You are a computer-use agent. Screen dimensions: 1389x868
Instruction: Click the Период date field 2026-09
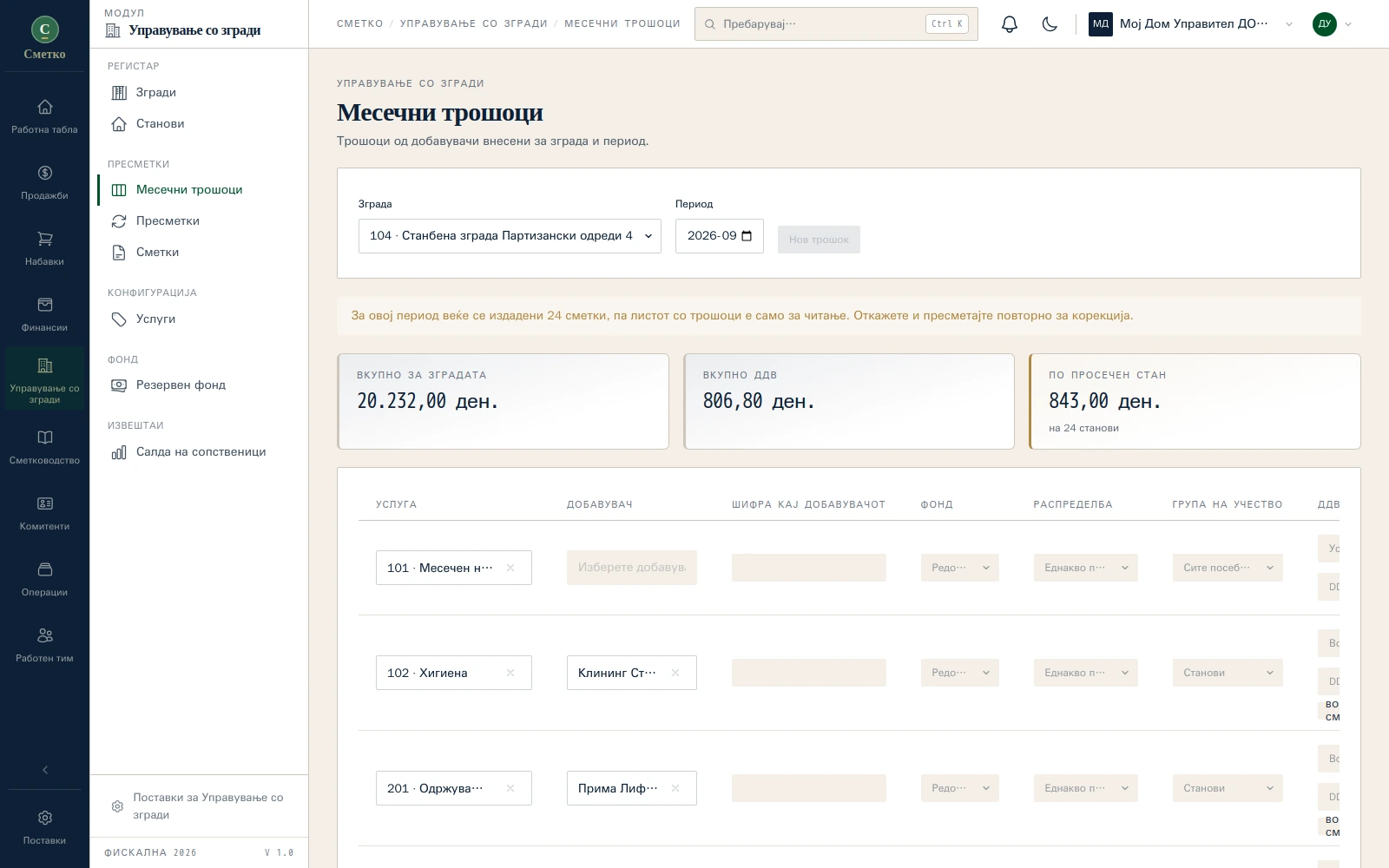pos(720,236)
